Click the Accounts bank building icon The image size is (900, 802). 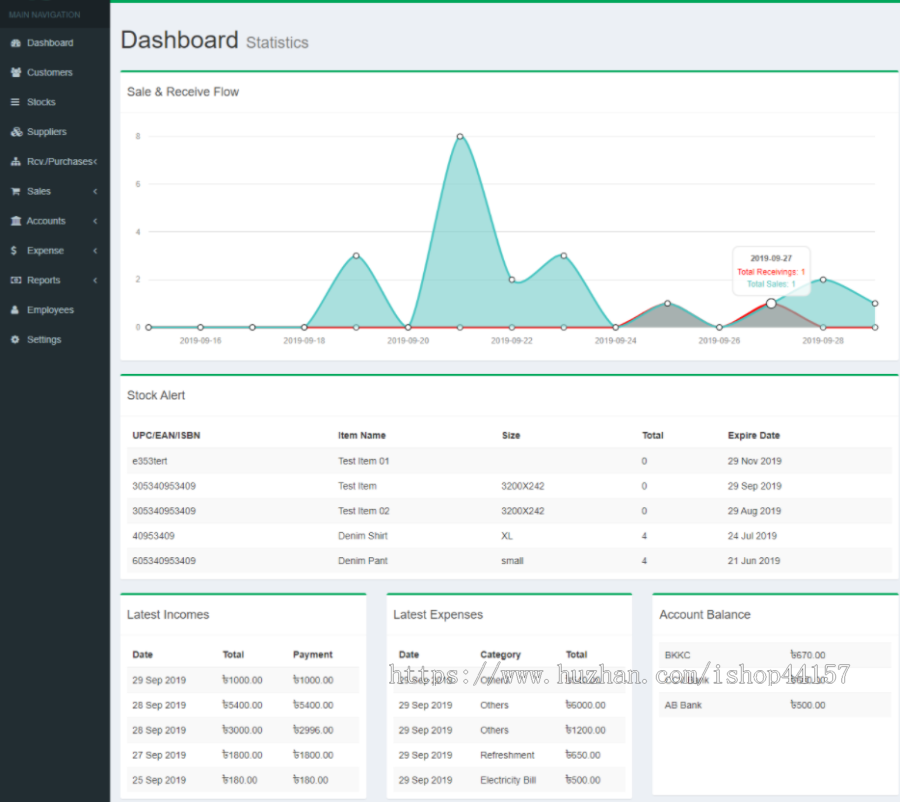pos(15,221)
